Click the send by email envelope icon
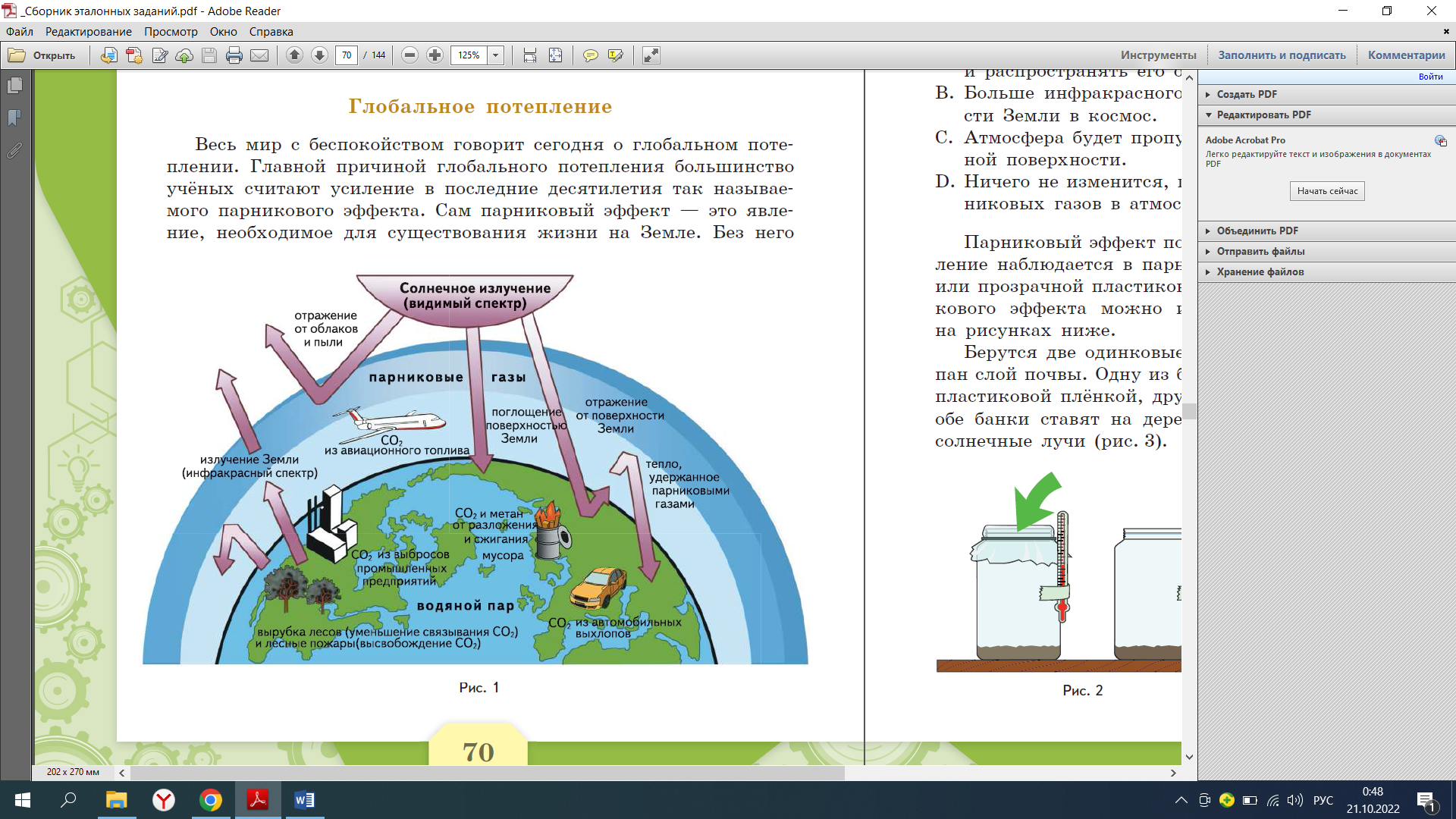 point(259,55)
